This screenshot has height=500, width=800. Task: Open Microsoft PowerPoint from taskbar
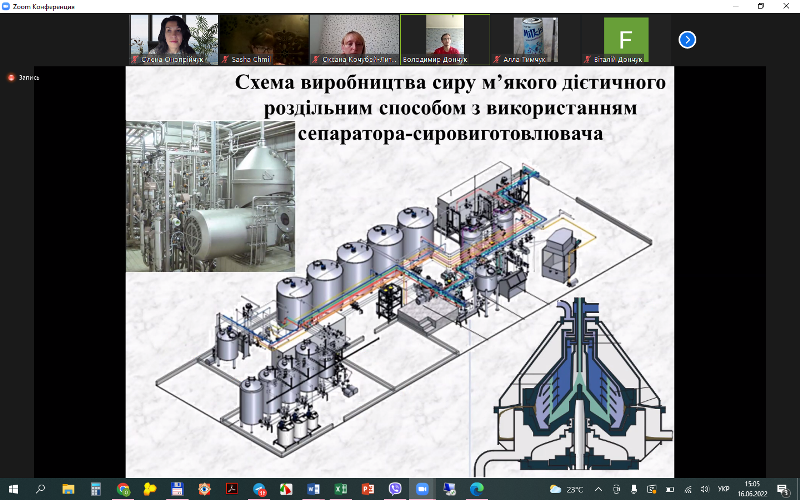coord(368,489)
